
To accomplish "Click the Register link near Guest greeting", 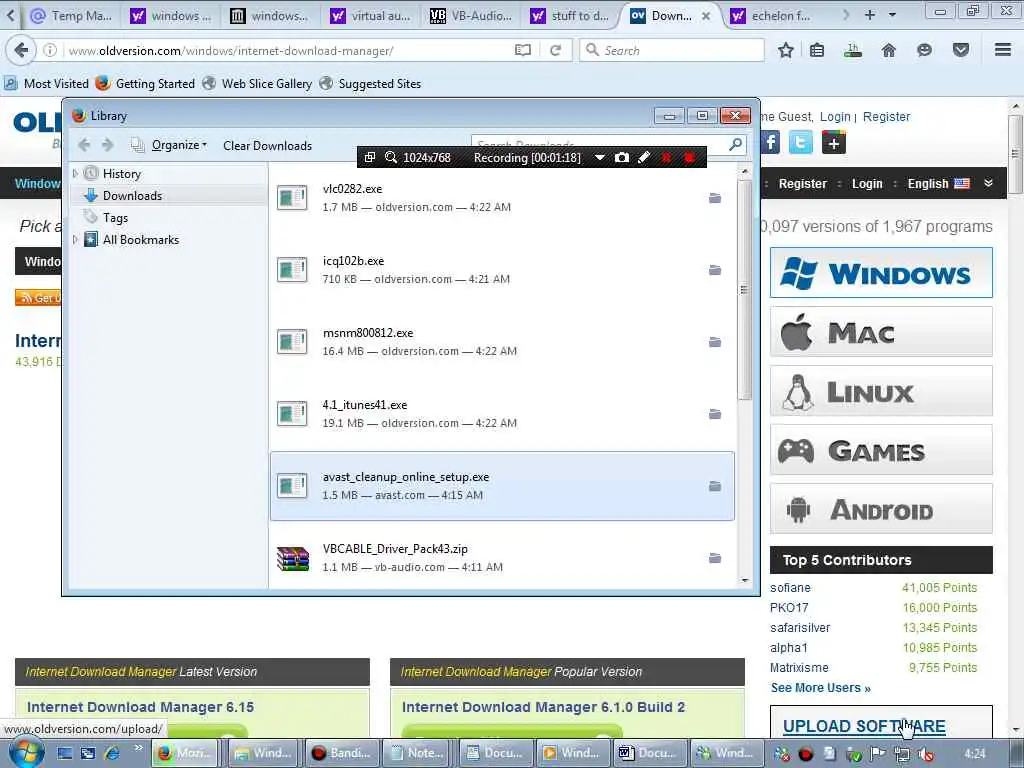I will click(x=886, y=116).
